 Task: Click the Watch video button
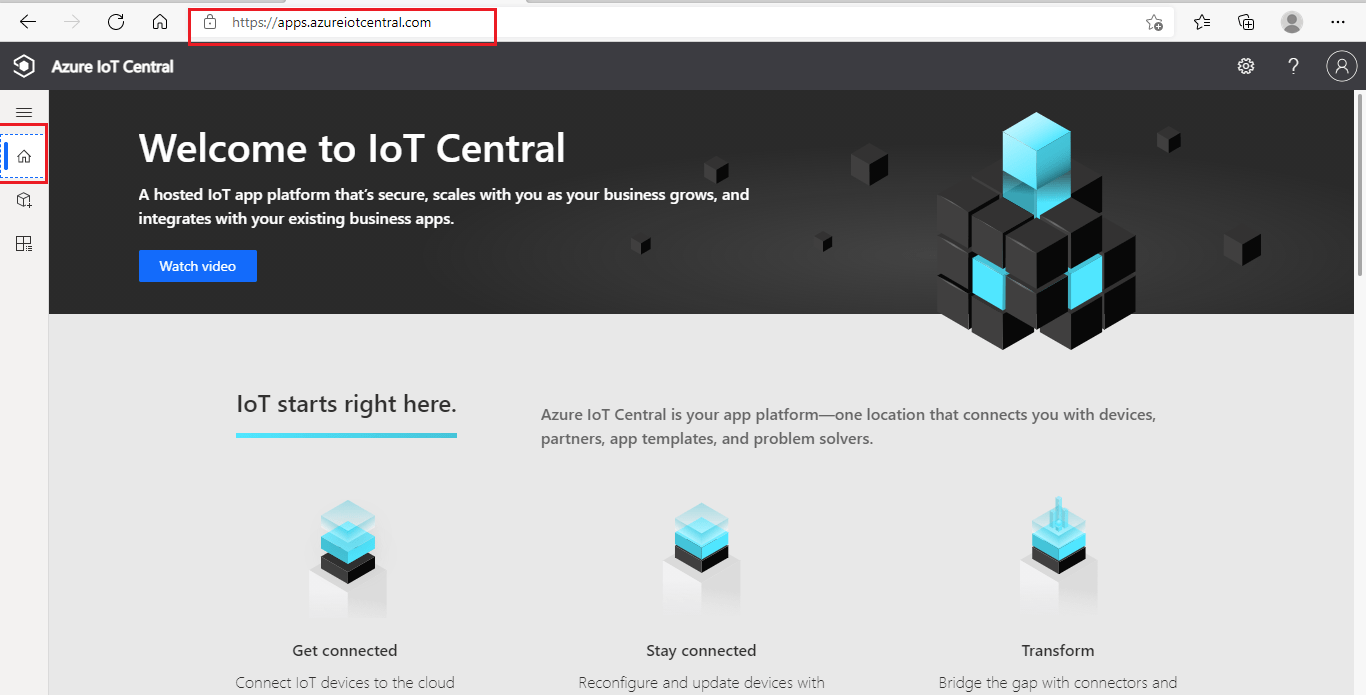(198, 266)
